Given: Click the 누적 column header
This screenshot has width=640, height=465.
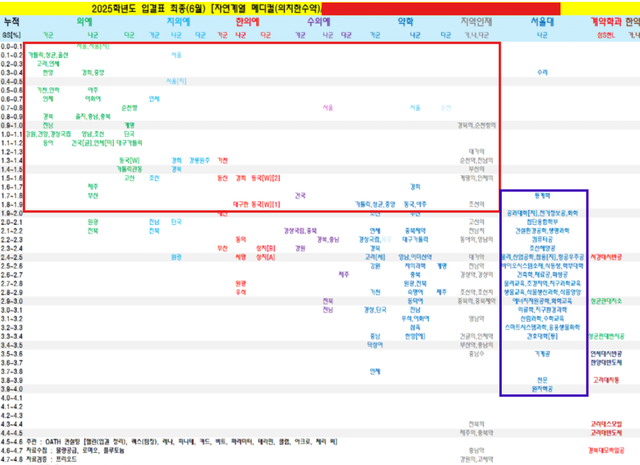Looking at the screenshot, I should [12, 19].
